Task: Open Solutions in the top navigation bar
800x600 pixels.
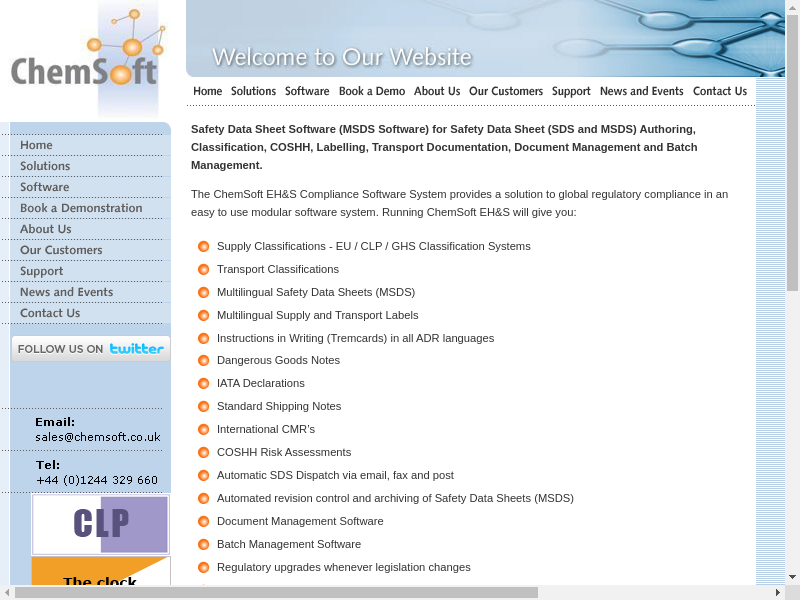Action: point(253,91)
